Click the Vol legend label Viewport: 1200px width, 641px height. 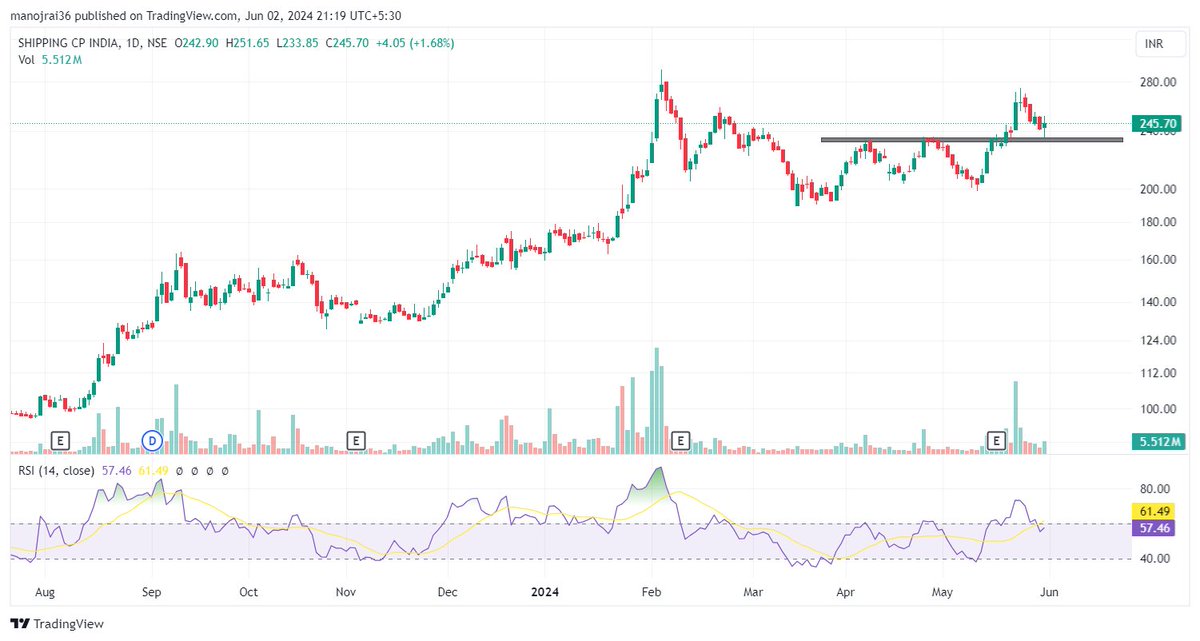click(27, 60)
